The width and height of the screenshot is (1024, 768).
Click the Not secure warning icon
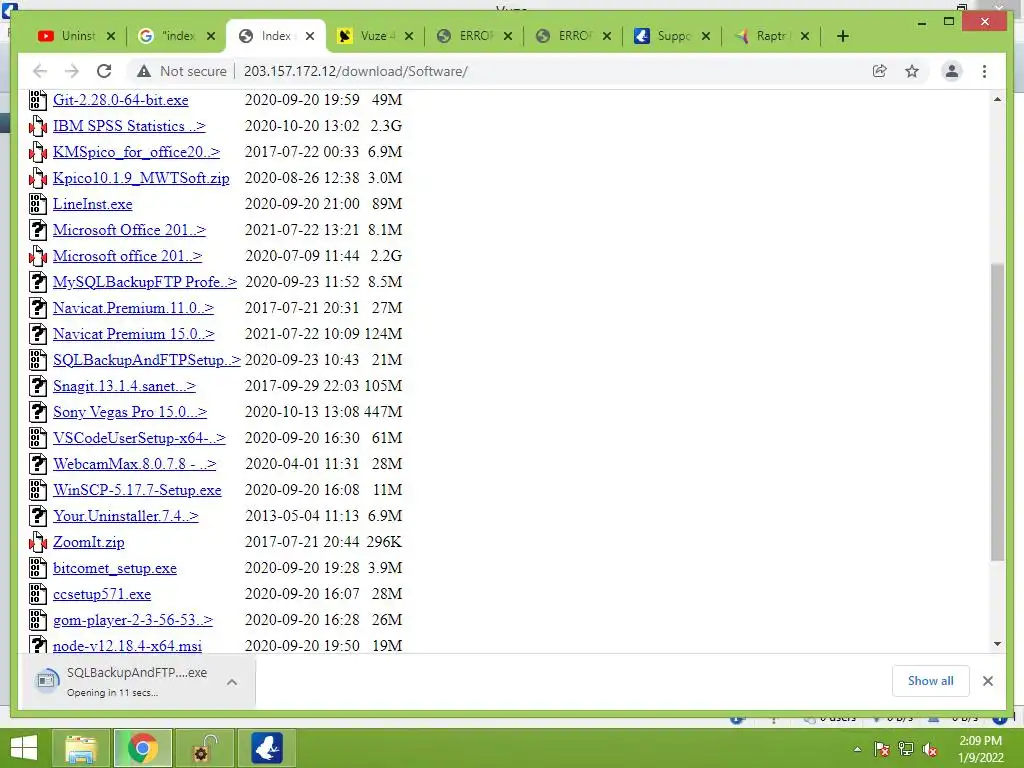click(x=144, y=71)
